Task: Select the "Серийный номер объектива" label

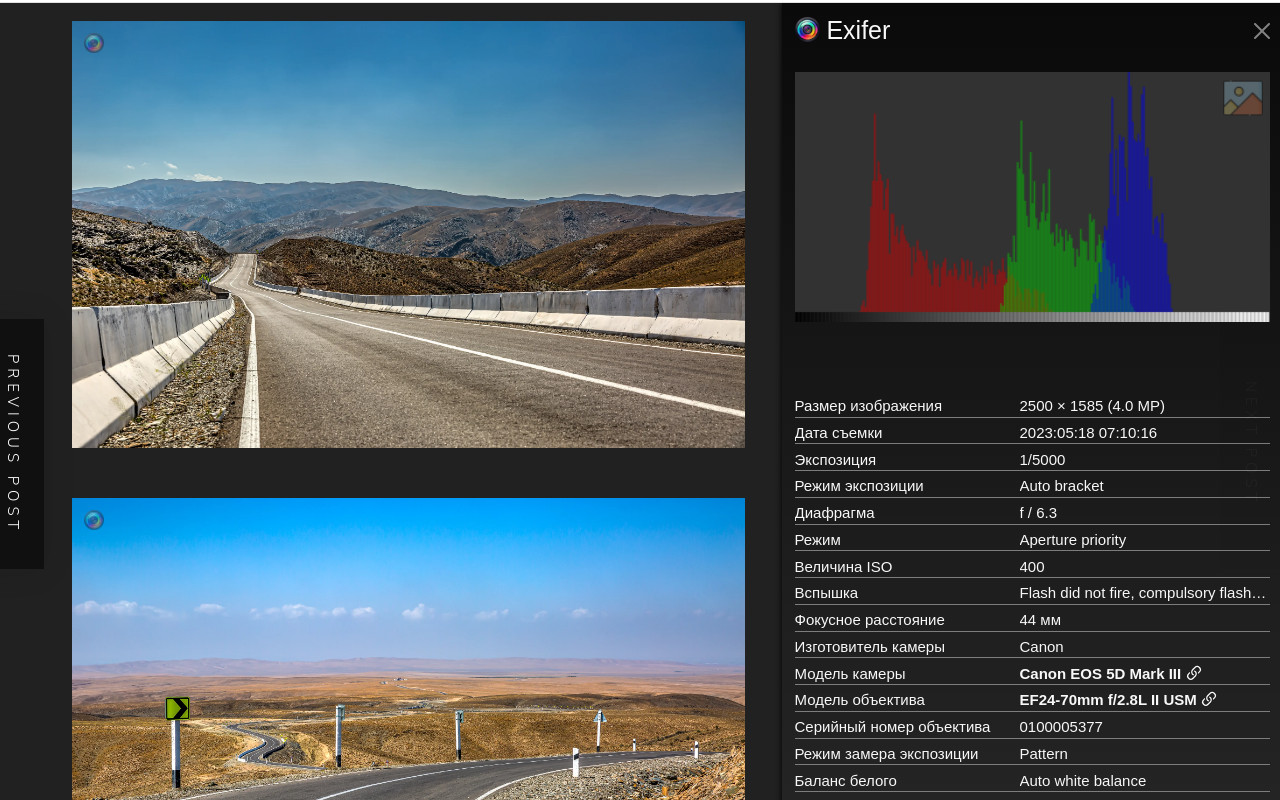Action: coord(892,727)
